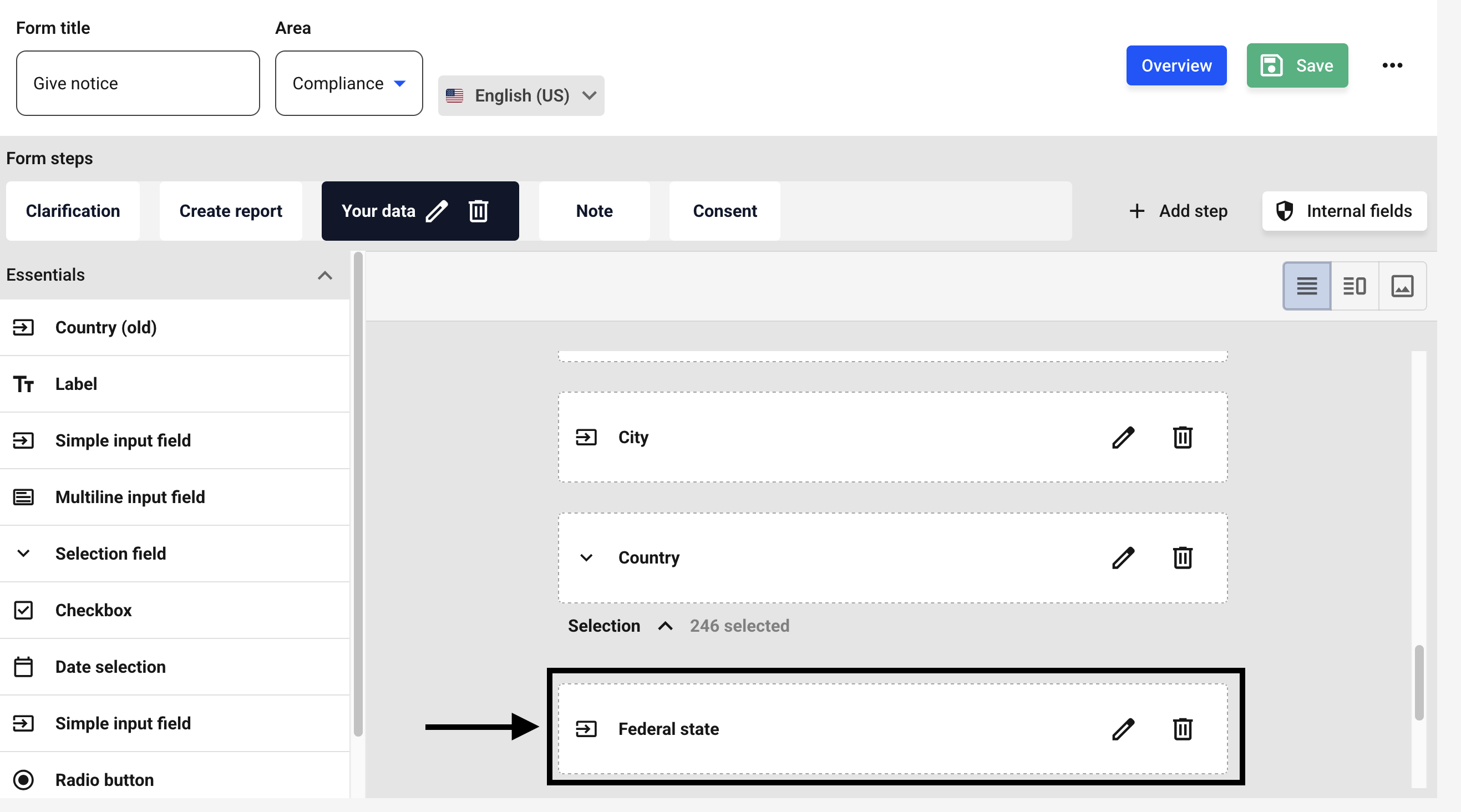Open the English (US) language selector
The image size is (1461, 812).
521,95
